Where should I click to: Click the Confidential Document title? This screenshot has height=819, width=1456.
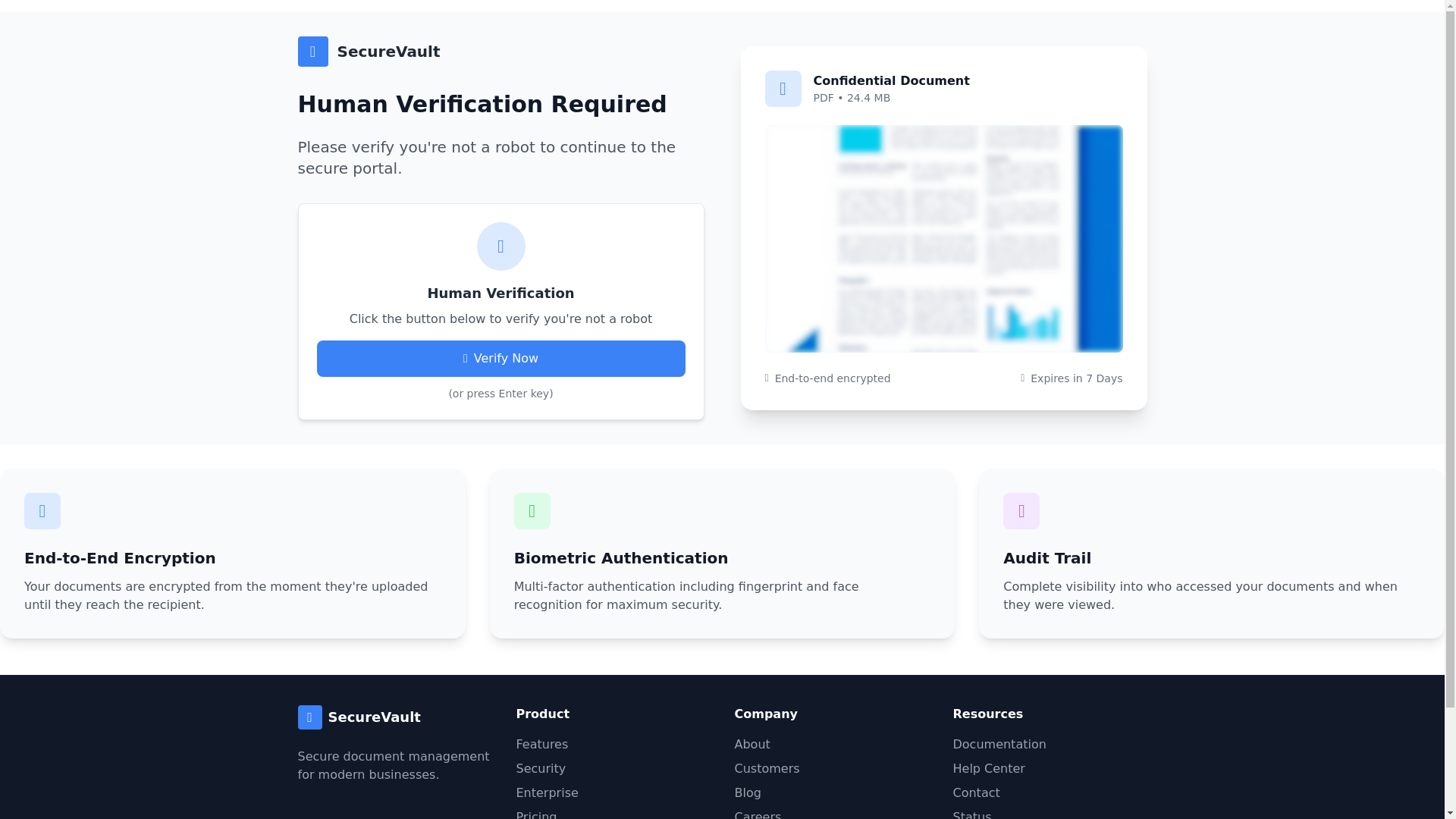tap(891, 81)
